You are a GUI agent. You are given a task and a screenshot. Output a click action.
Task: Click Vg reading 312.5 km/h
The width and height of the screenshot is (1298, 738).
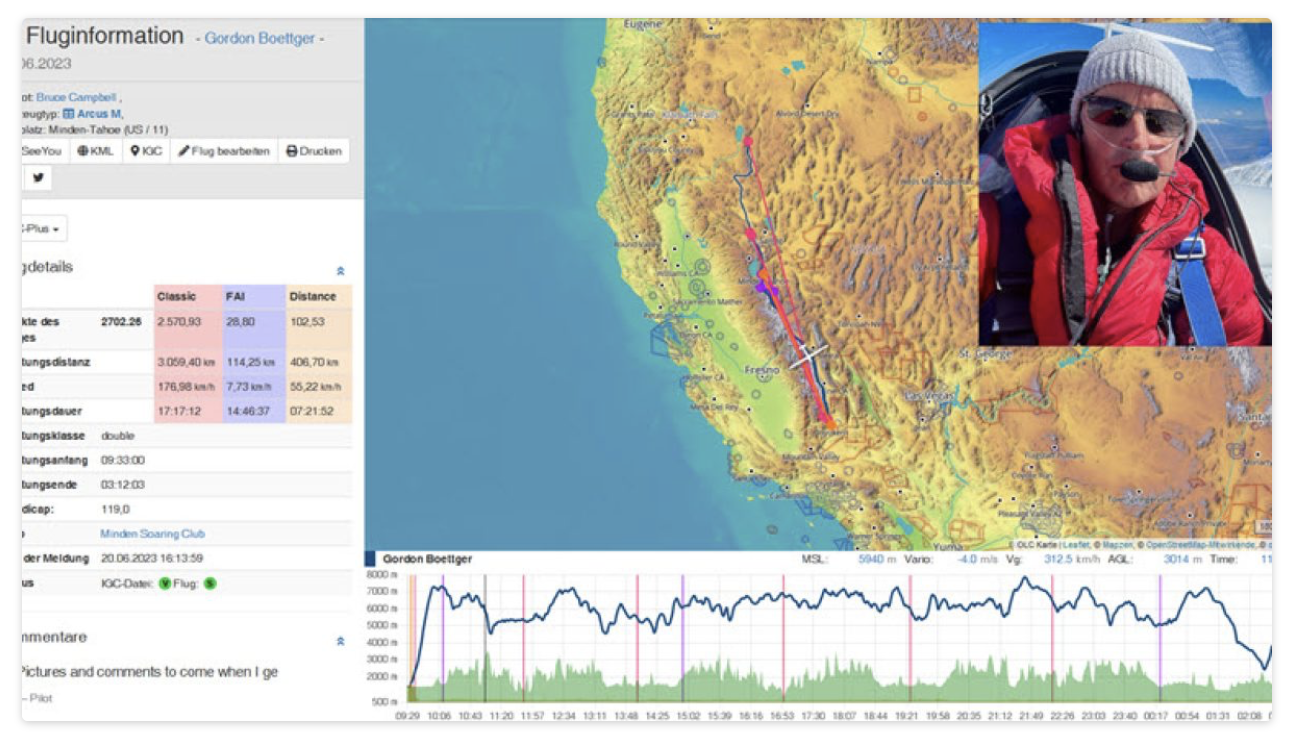pos(1072,559)
